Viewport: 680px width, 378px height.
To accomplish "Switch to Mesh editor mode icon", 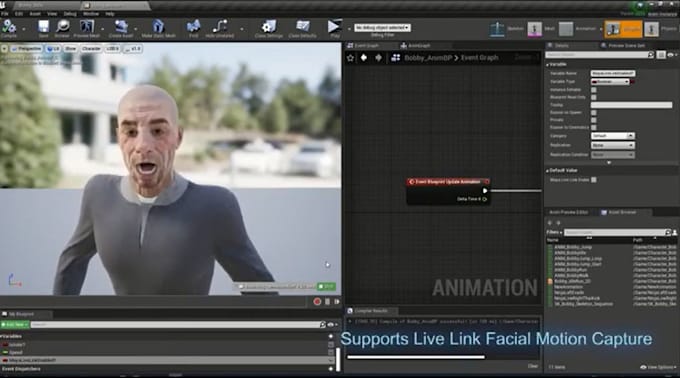I will [535, 29].
